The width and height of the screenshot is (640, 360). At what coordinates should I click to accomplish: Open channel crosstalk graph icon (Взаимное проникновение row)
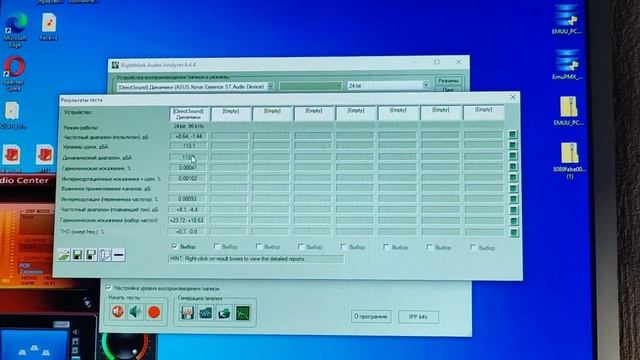[x=513, y=188]
